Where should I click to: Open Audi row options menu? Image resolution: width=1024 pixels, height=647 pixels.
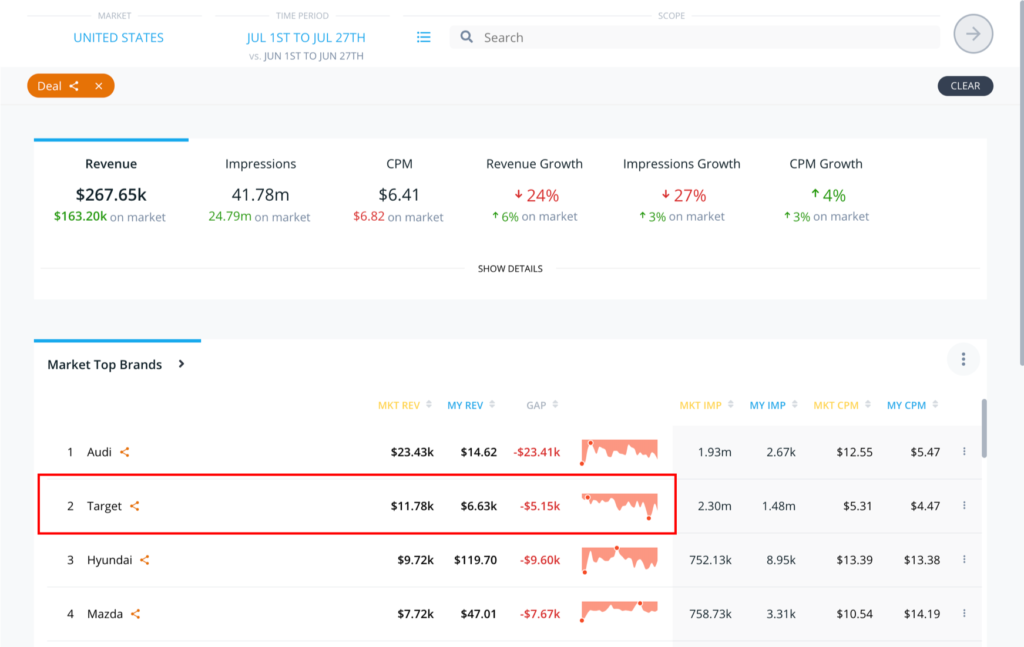[x=965, y=451]
